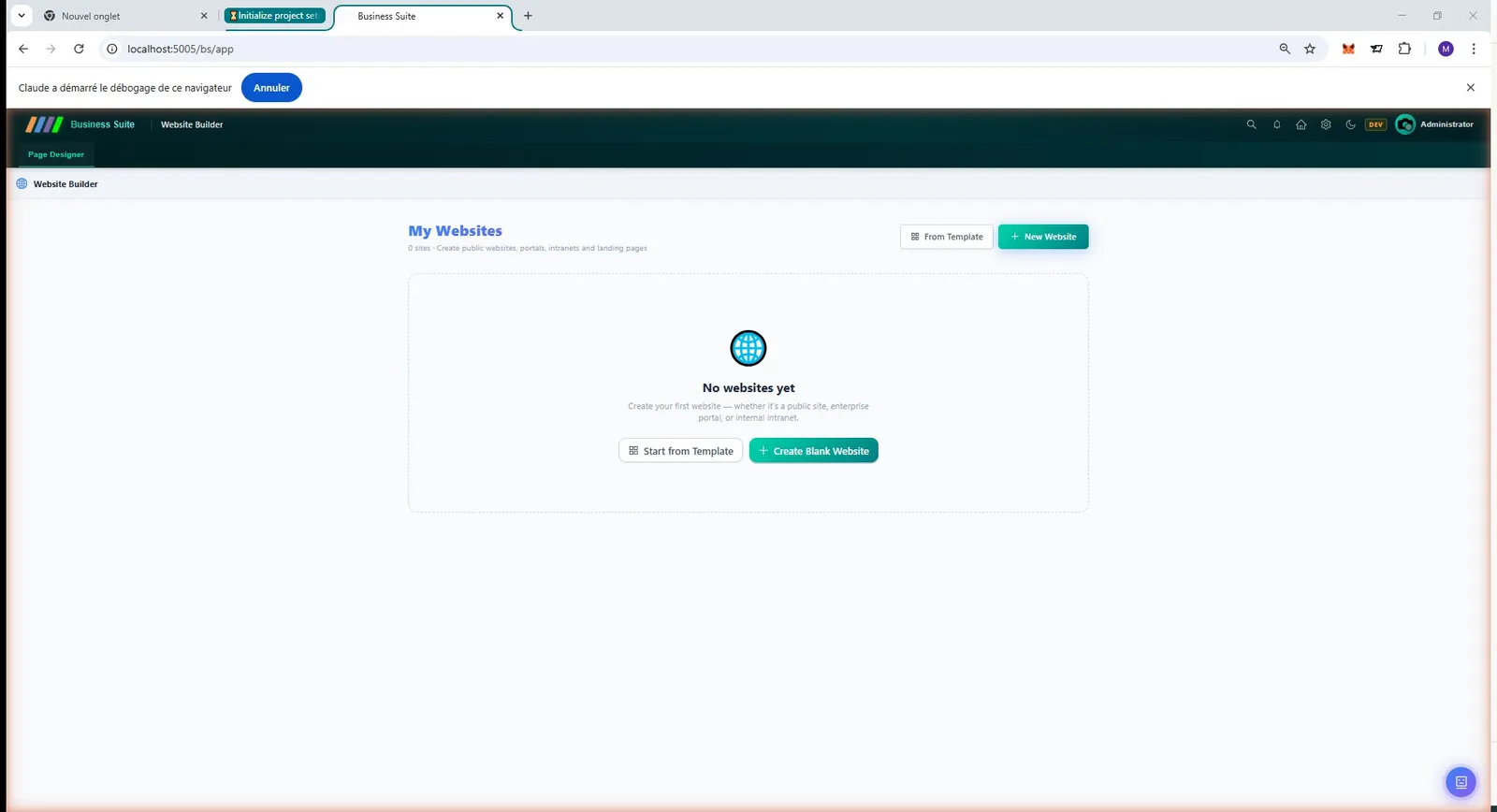Open the tab search dropdown arrow

pyautogui.click(x=22, y=16)
